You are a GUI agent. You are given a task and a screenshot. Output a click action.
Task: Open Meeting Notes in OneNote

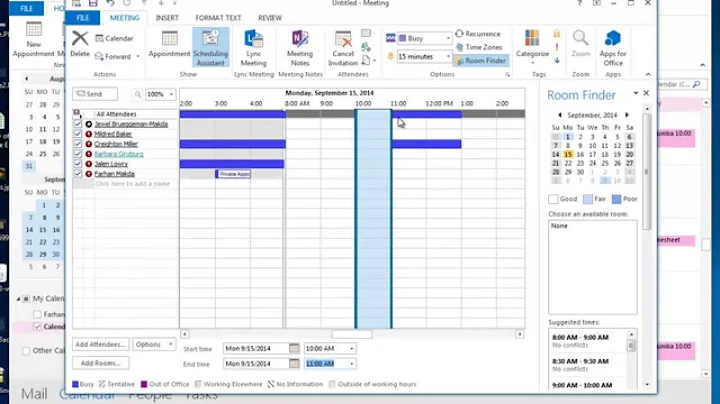[x=300, y=48]
